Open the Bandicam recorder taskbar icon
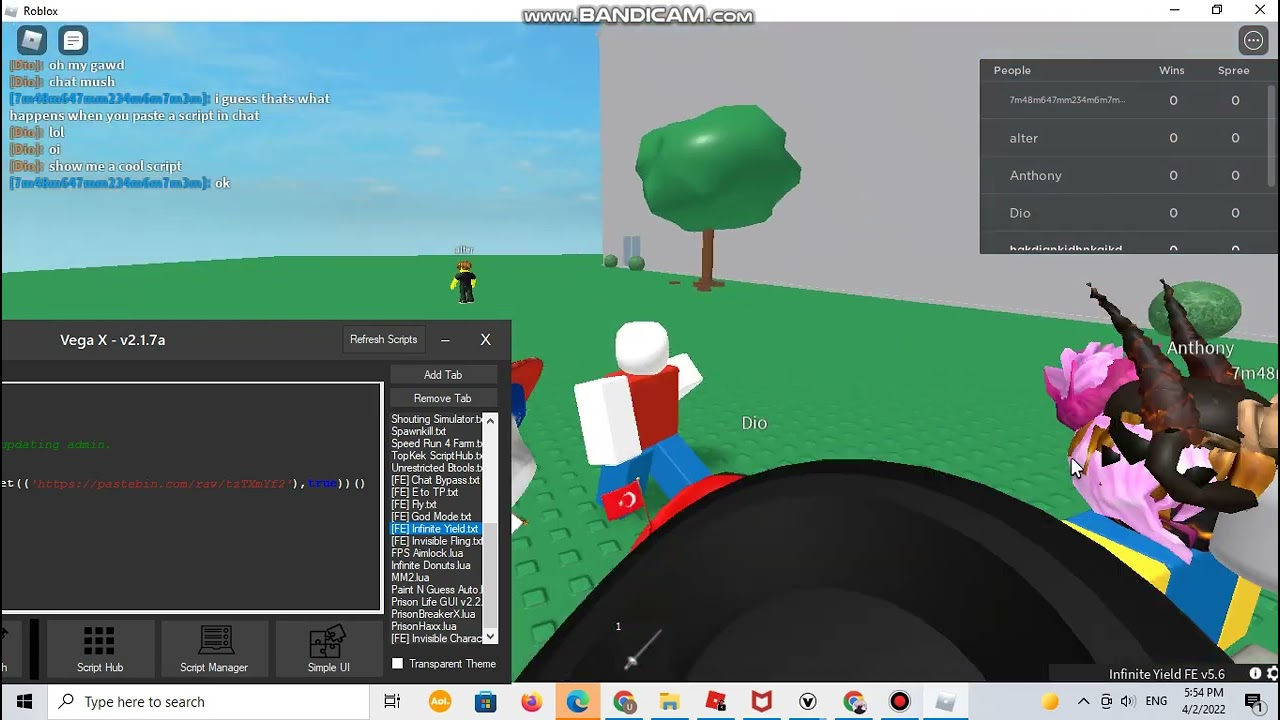 pos(900,702)
